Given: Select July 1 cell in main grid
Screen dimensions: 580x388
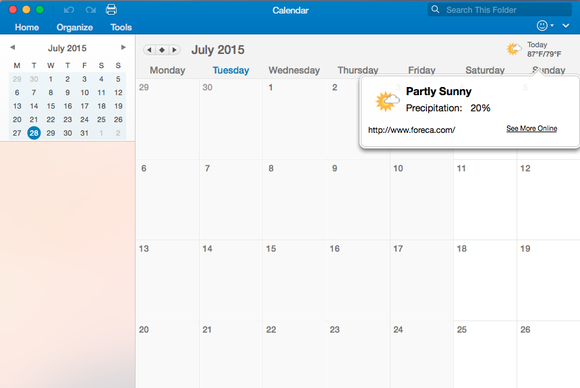Looking at the screenshot, I should (x=295, y=119).
